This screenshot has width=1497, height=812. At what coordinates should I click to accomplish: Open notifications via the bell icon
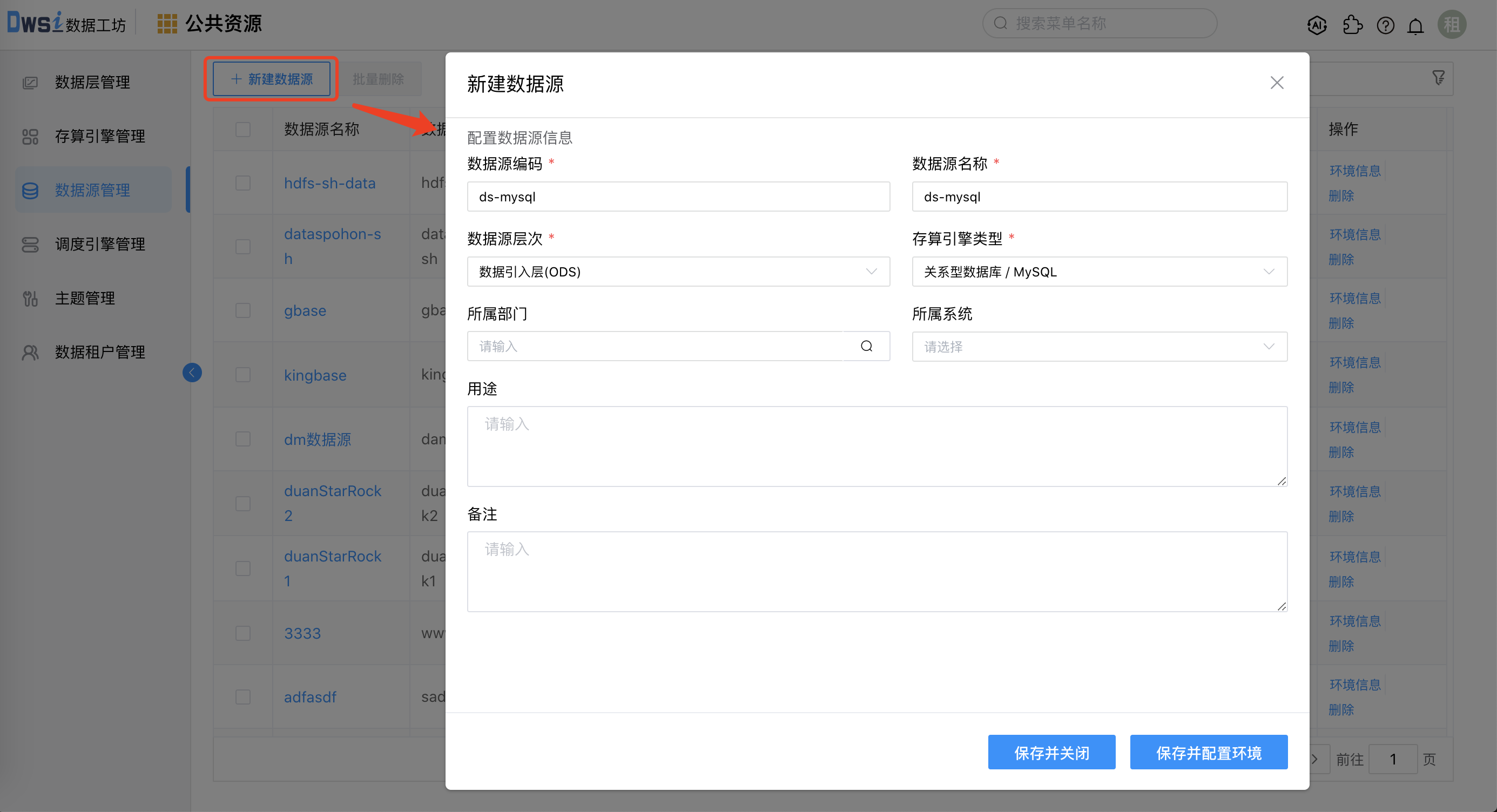[1415, 25]
